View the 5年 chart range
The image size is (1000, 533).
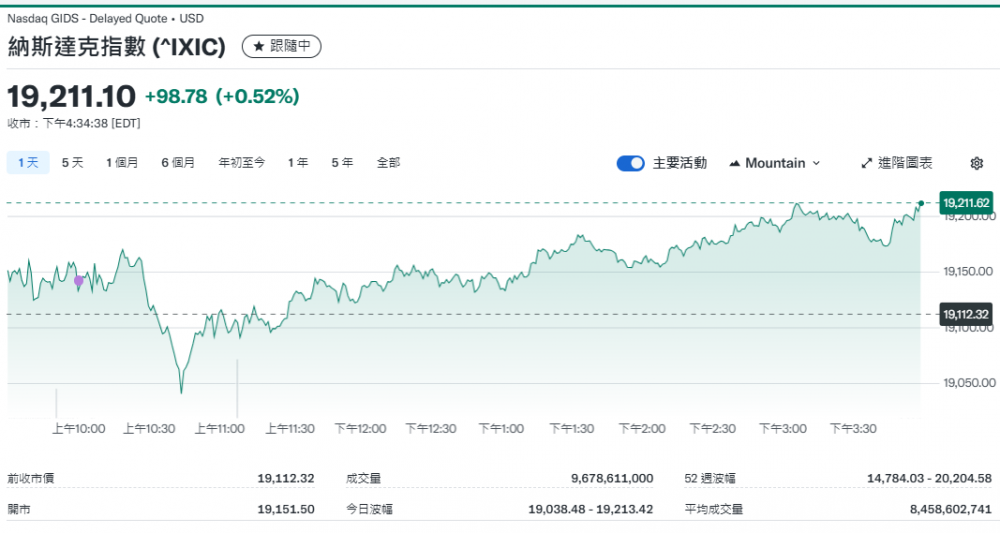click(x=342, y=163)
